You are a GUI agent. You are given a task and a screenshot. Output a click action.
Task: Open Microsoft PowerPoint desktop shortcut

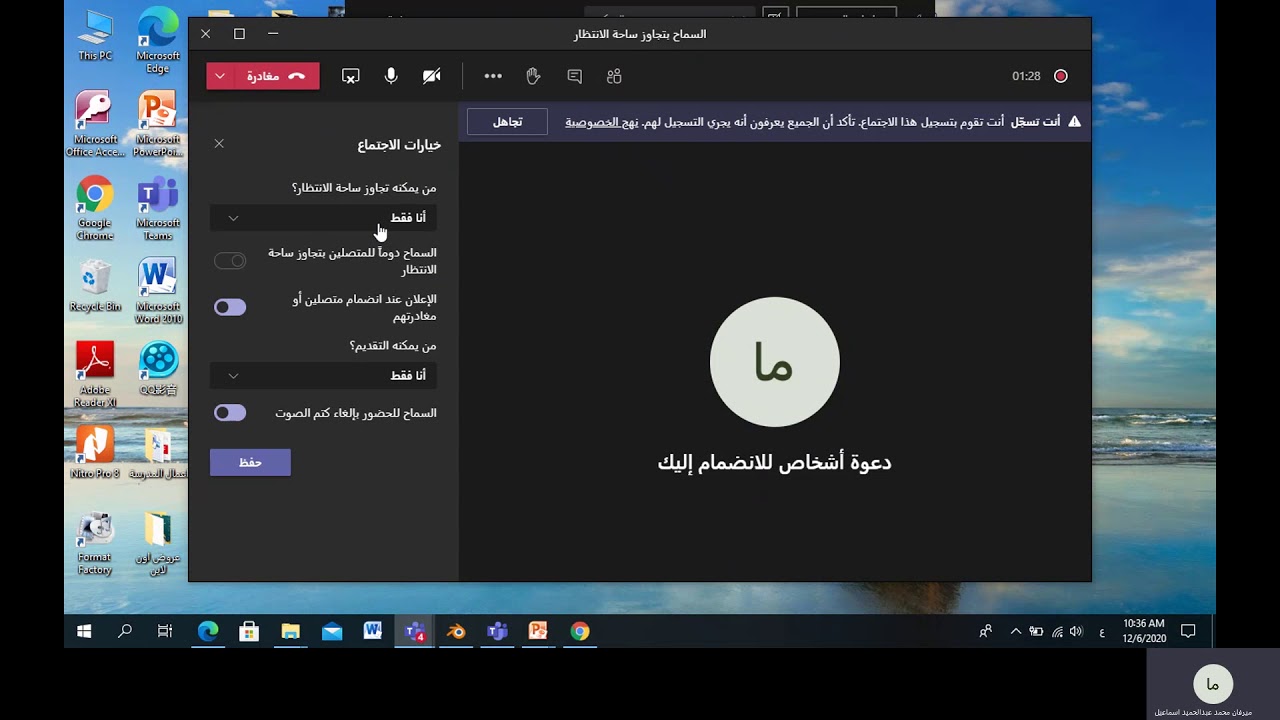tap(158, 124)
